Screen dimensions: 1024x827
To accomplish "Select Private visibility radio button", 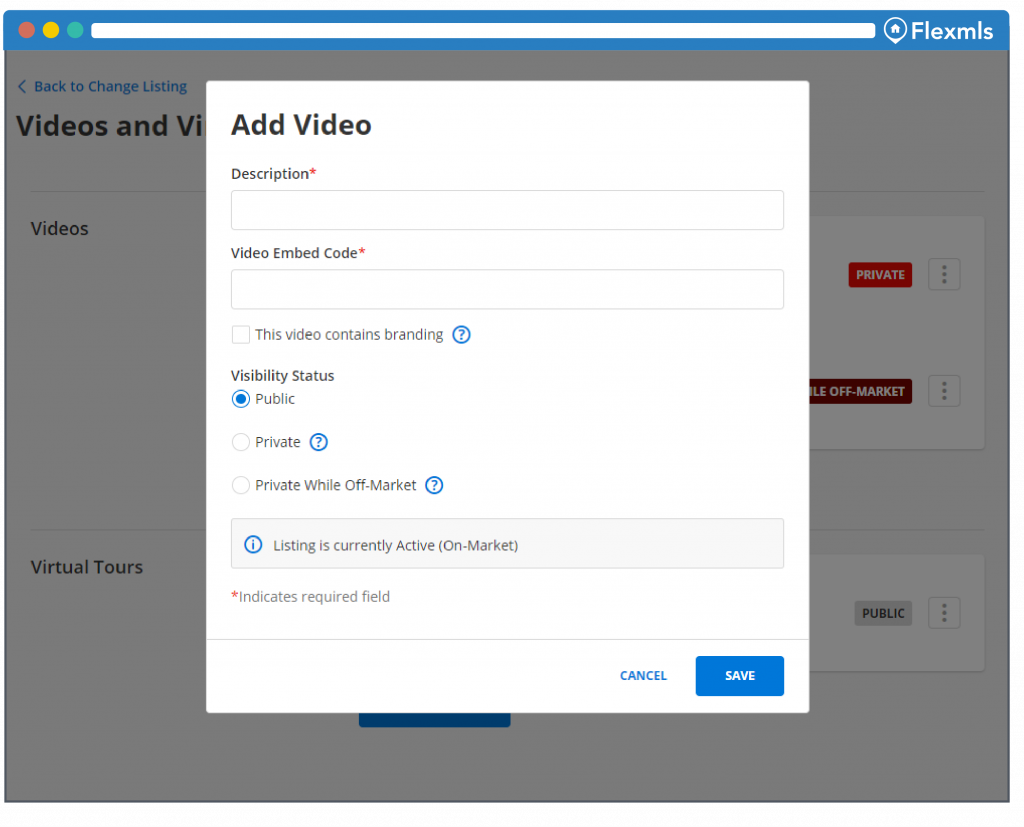I will [x=240, y=442].
